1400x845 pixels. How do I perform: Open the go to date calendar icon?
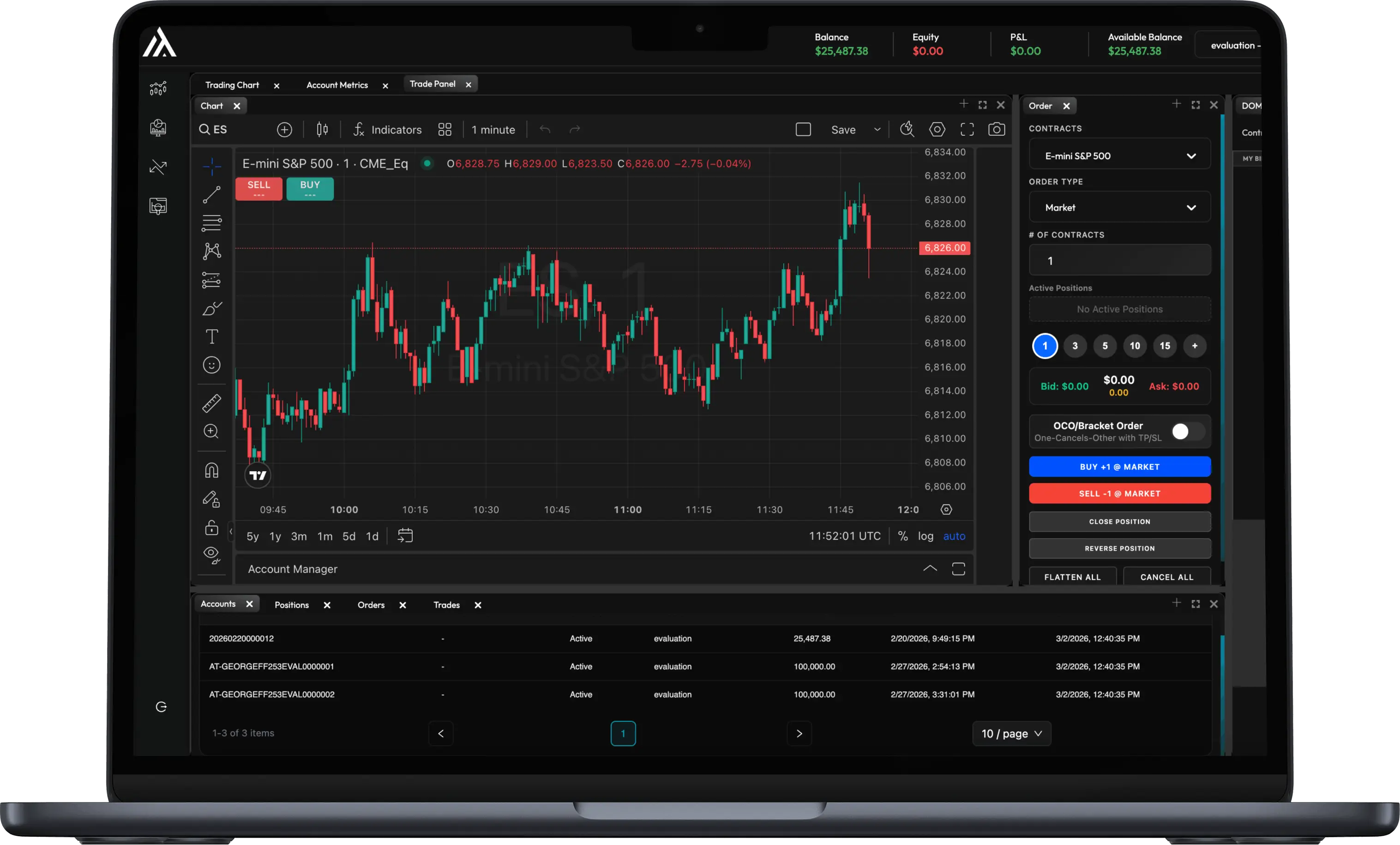[405, 535]
